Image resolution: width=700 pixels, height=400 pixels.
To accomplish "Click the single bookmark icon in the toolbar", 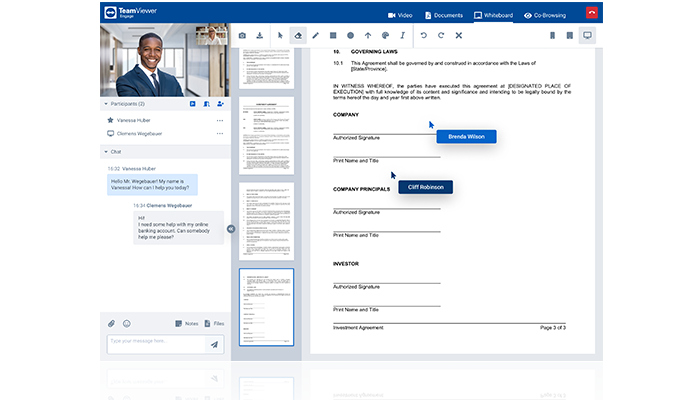I will (x=552, y=35).
